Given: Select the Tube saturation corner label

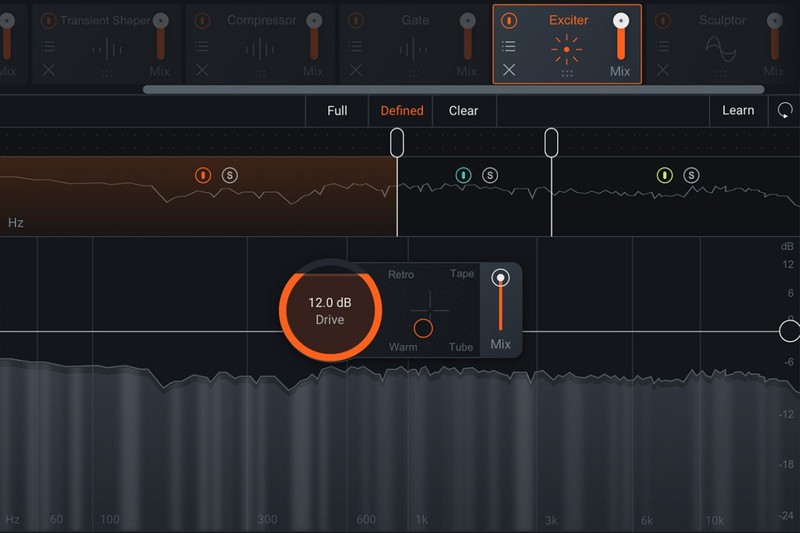Looking at the screenshot, I should 461,347.
